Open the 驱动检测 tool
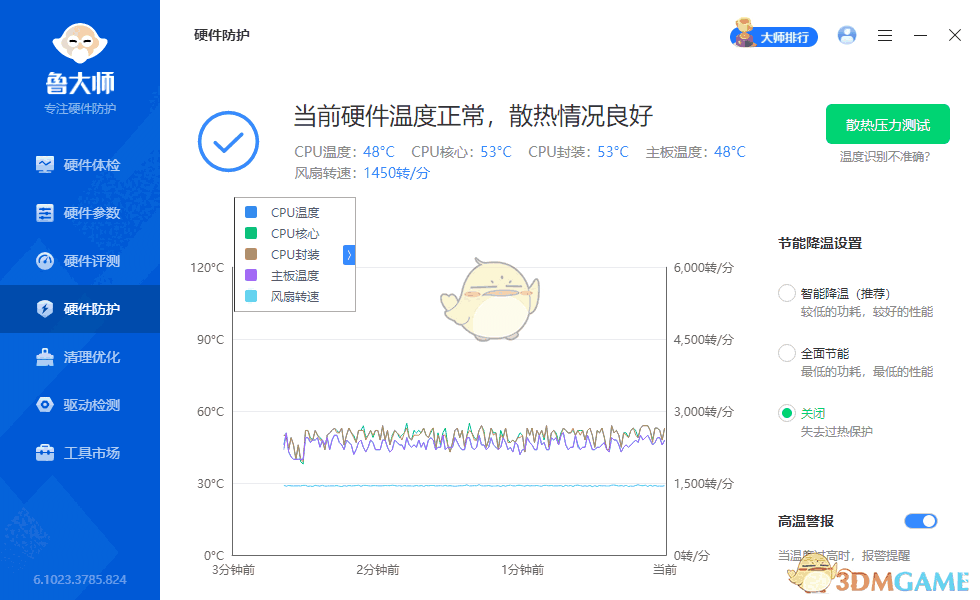The image size is (980, 600). coord(80,405)
